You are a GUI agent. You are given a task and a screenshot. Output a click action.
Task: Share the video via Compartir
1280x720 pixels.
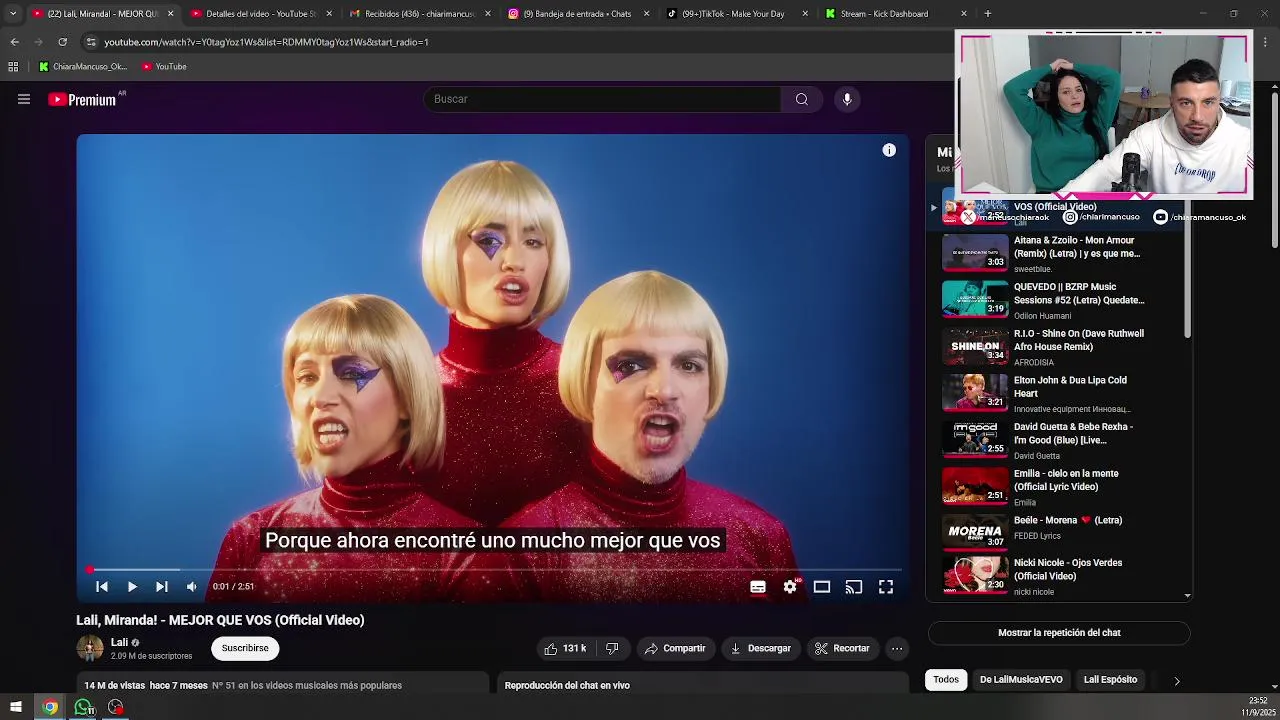click(x=675, y=648)
